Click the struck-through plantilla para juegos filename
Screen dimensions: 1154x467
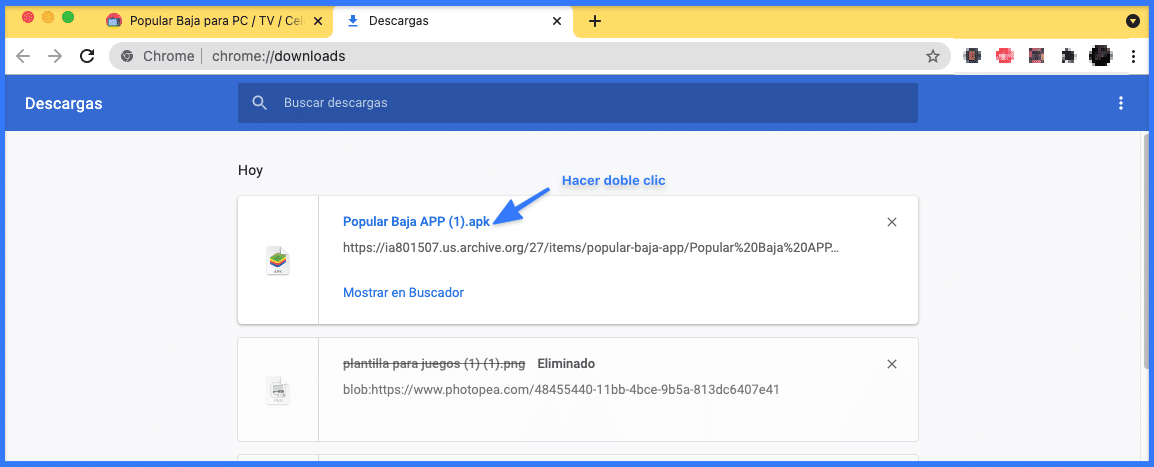coord(434,363)
